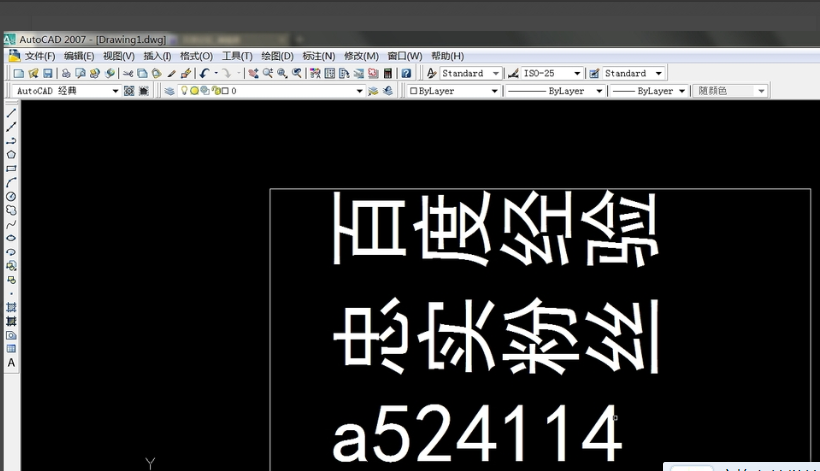Toggle the layer on/off lightbulb icon

point(183,91)
